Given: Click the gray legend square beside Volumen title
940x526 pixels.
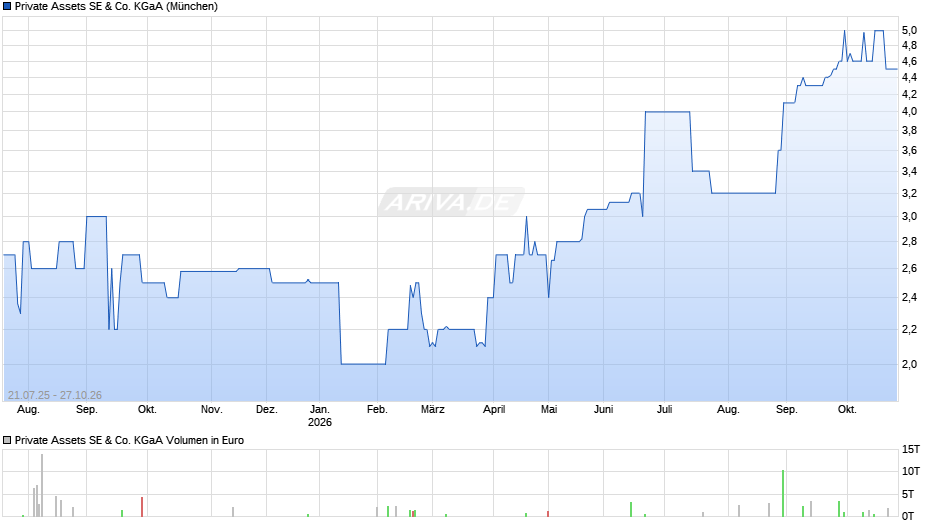Looking at the screenshot, I should [7, 440].
